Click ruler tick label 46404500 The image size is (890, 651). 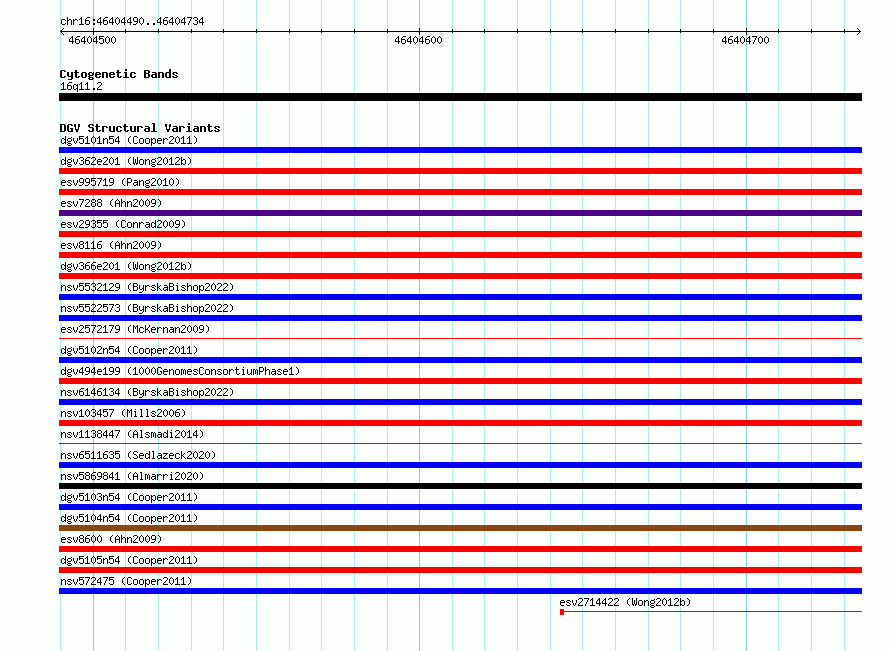(92, 40)
